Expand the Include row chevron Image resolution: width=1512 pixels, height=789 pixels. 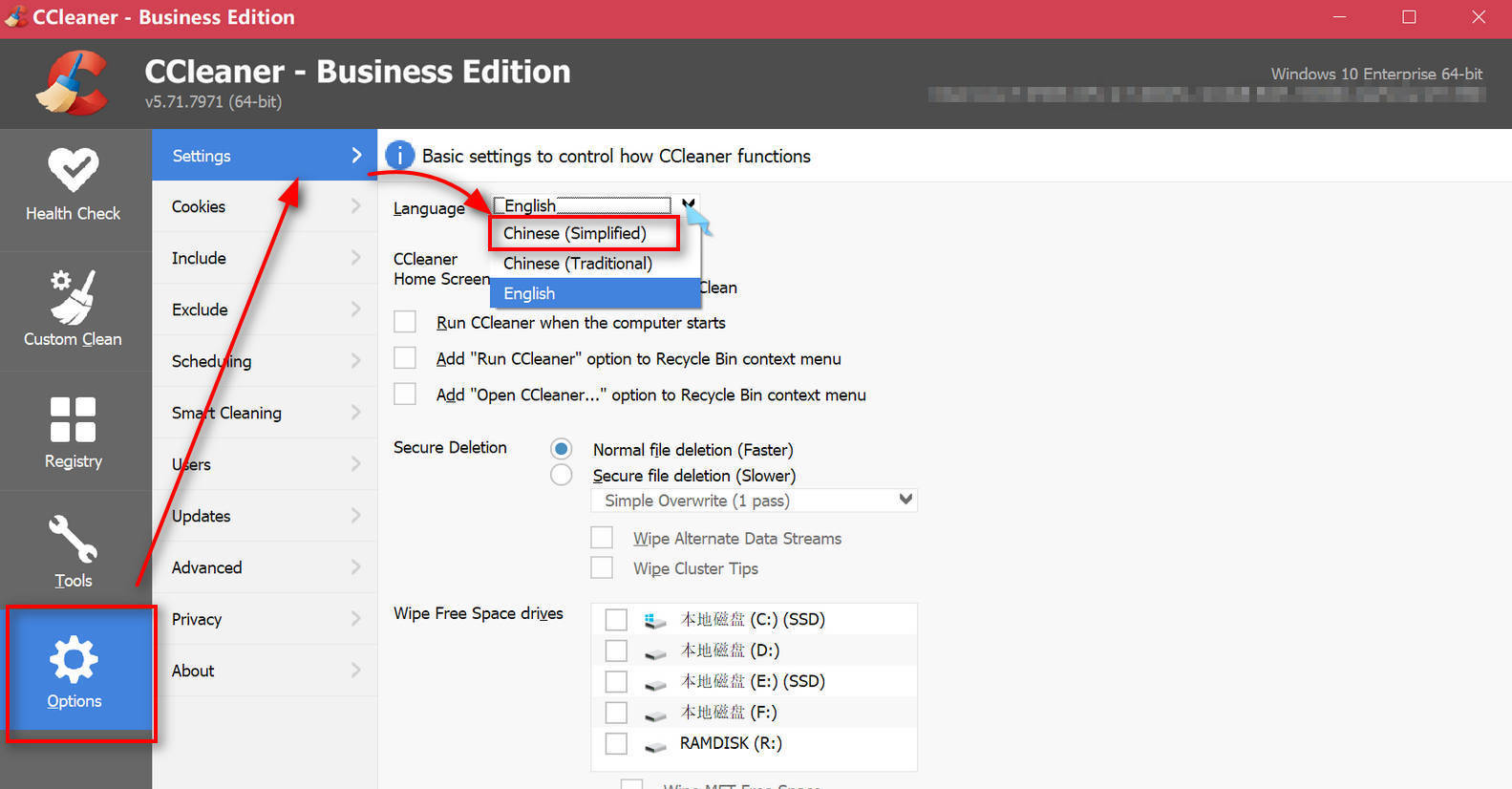[x=355, y=258]
